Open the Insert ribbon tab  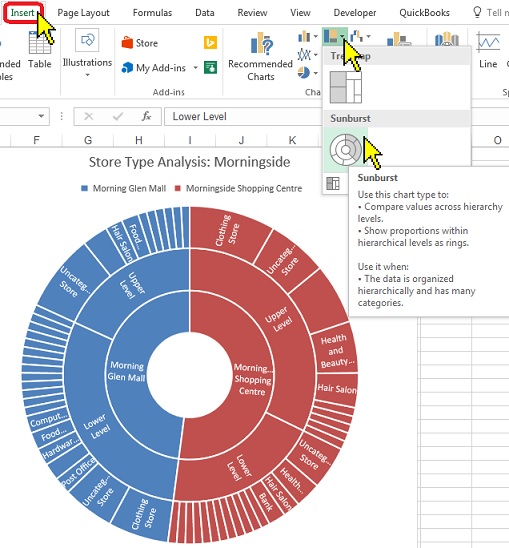(22, 13)
